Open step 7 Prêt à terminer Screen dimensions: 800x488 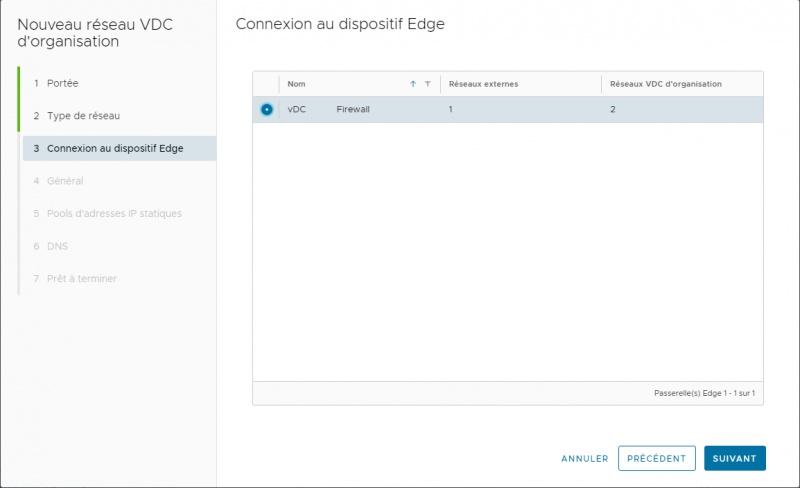75,279
